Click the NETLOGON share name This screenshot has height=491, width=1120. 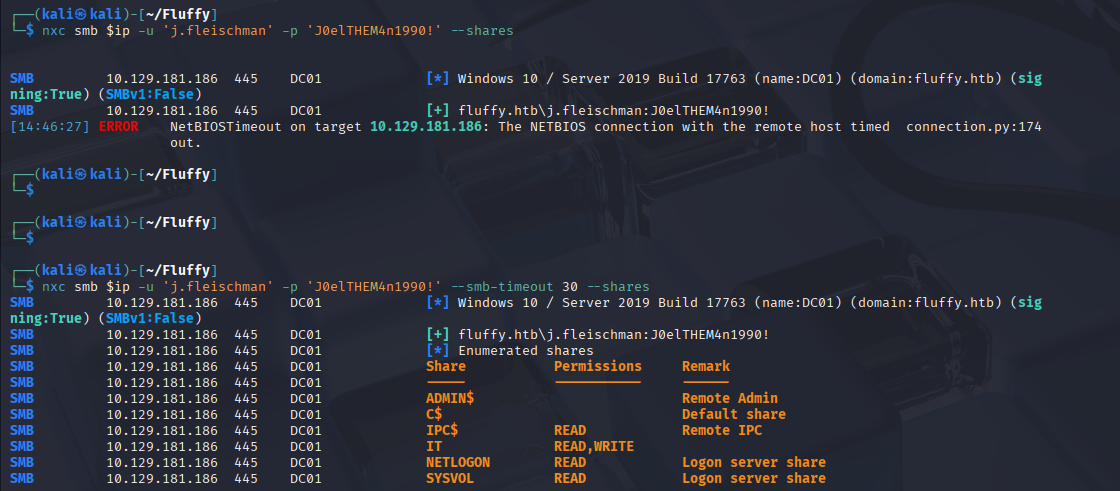click(x=458, y=462)
